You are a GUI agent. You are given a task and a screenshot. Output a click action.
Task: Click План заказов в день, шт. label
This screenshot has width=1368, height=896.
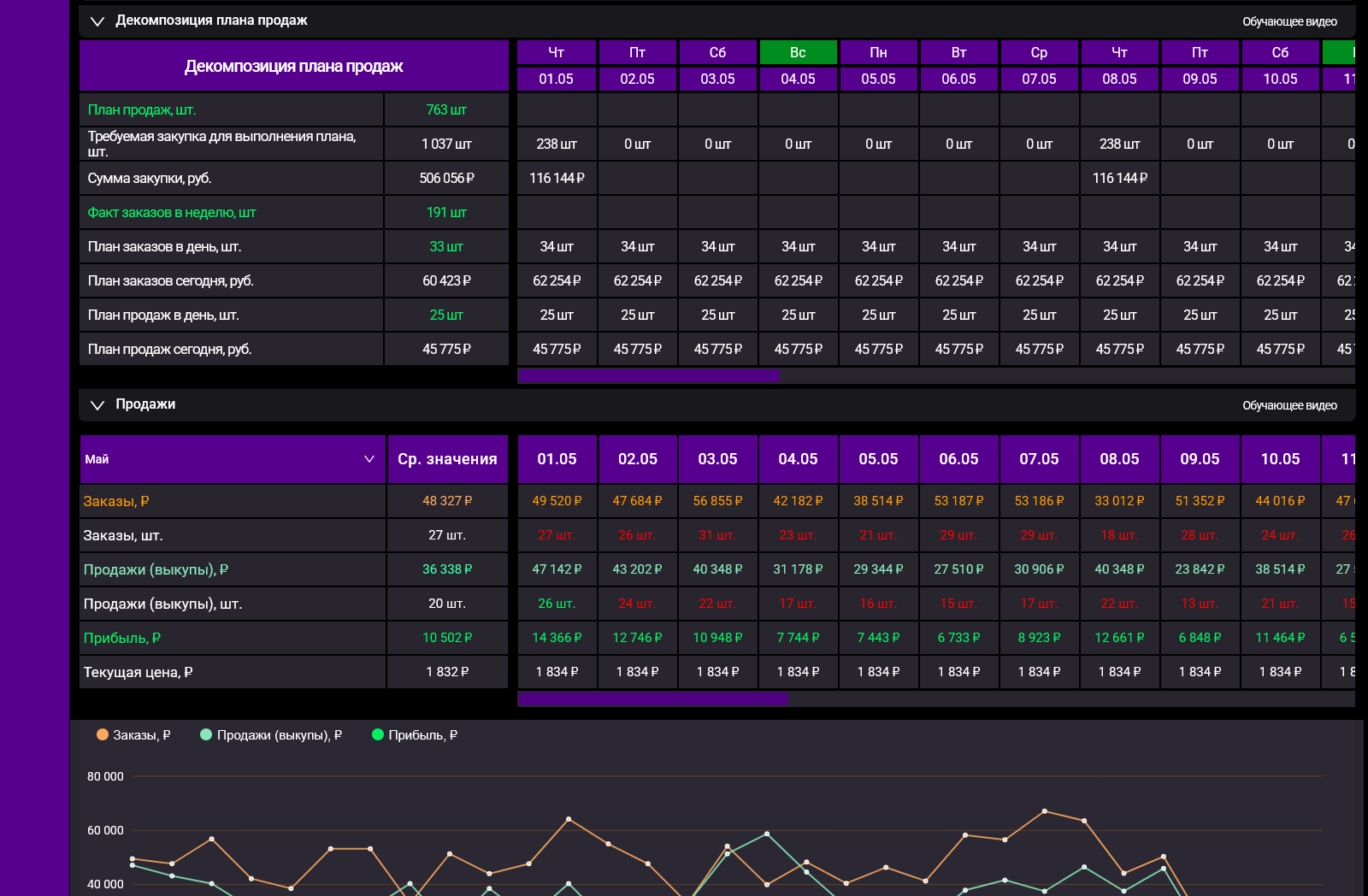click(164, 246)
